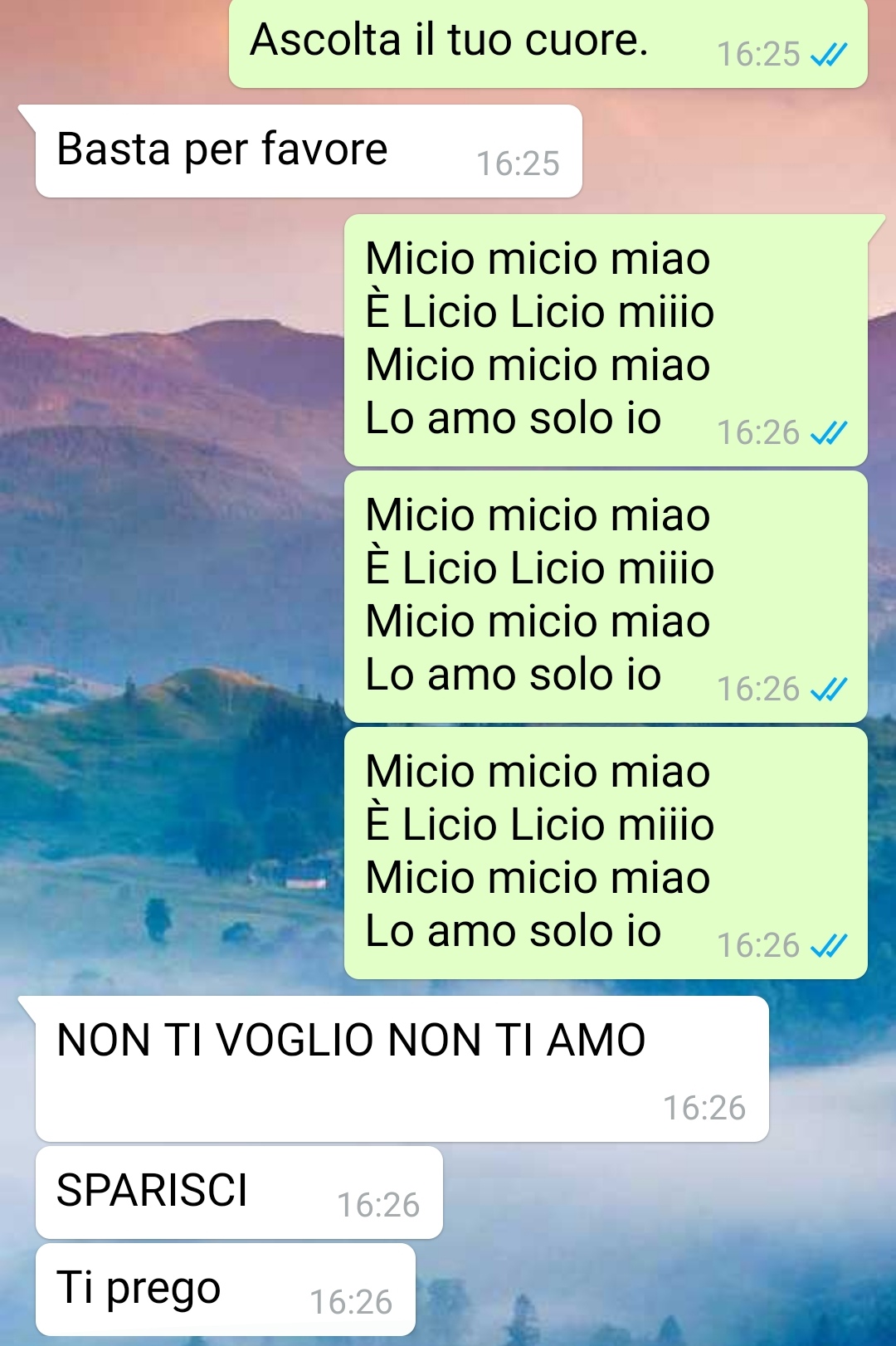896x1346 pixels.
Task: Tap the 16:26 timestamp beside "SPARISCI"
Action: coord(378,1205)
